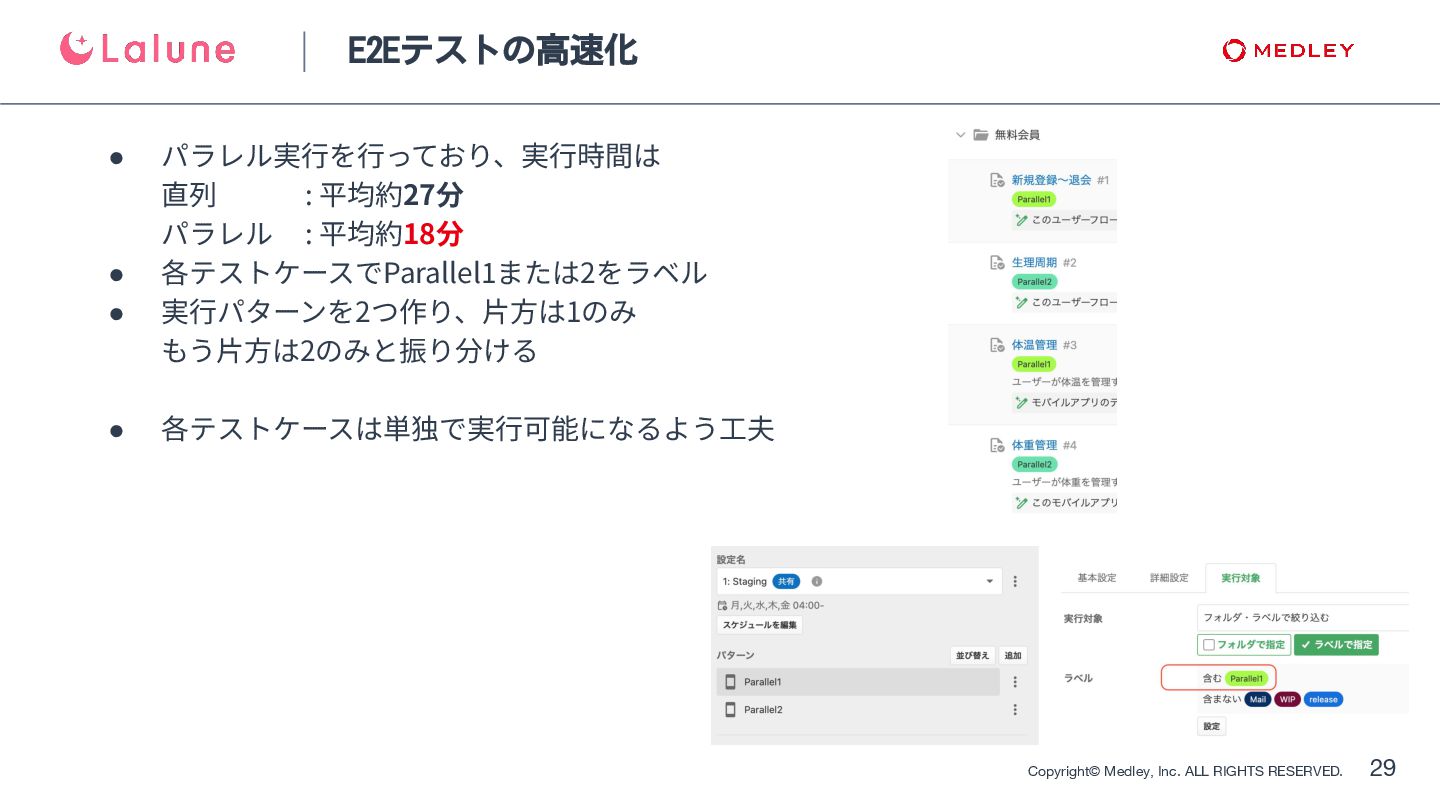Collapse the 無料会員 folder chevron
The height and width of the screenshot is (810, 1440).
point(960,135)
